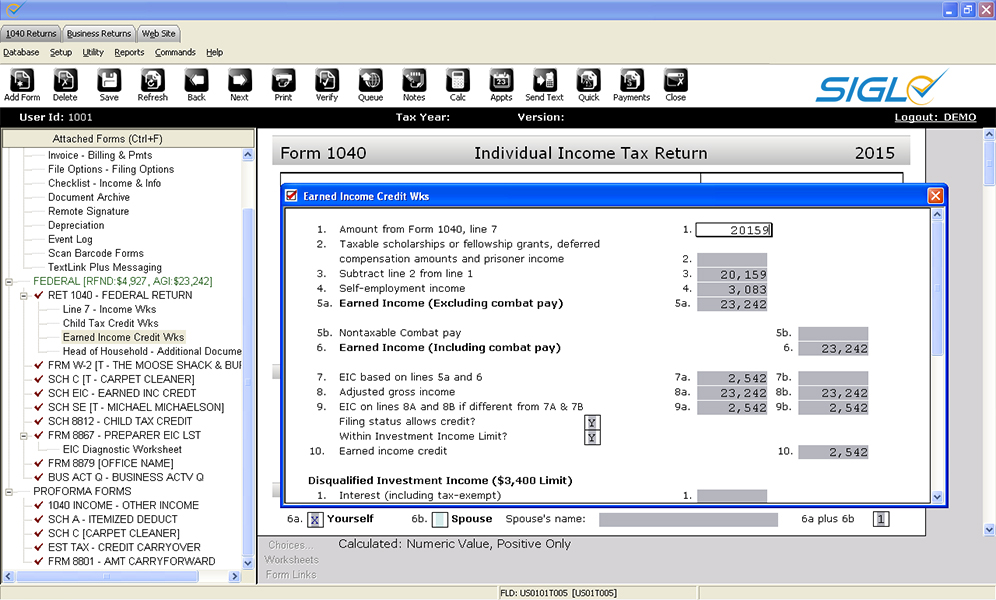The image size is (996, 600).
Task: Toggle the 6a Yourself checkbox
Action: [315, 519]
